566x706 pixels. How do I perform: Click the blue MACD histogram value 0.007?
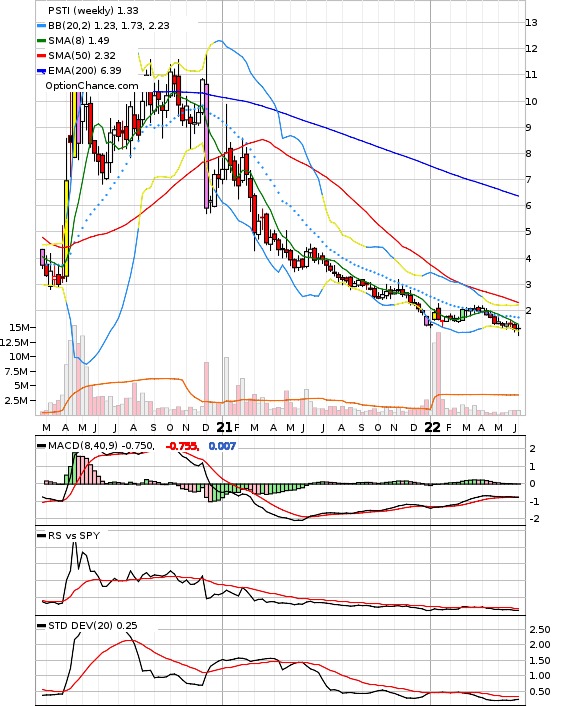pyautogui.click(x=222, y=446)
